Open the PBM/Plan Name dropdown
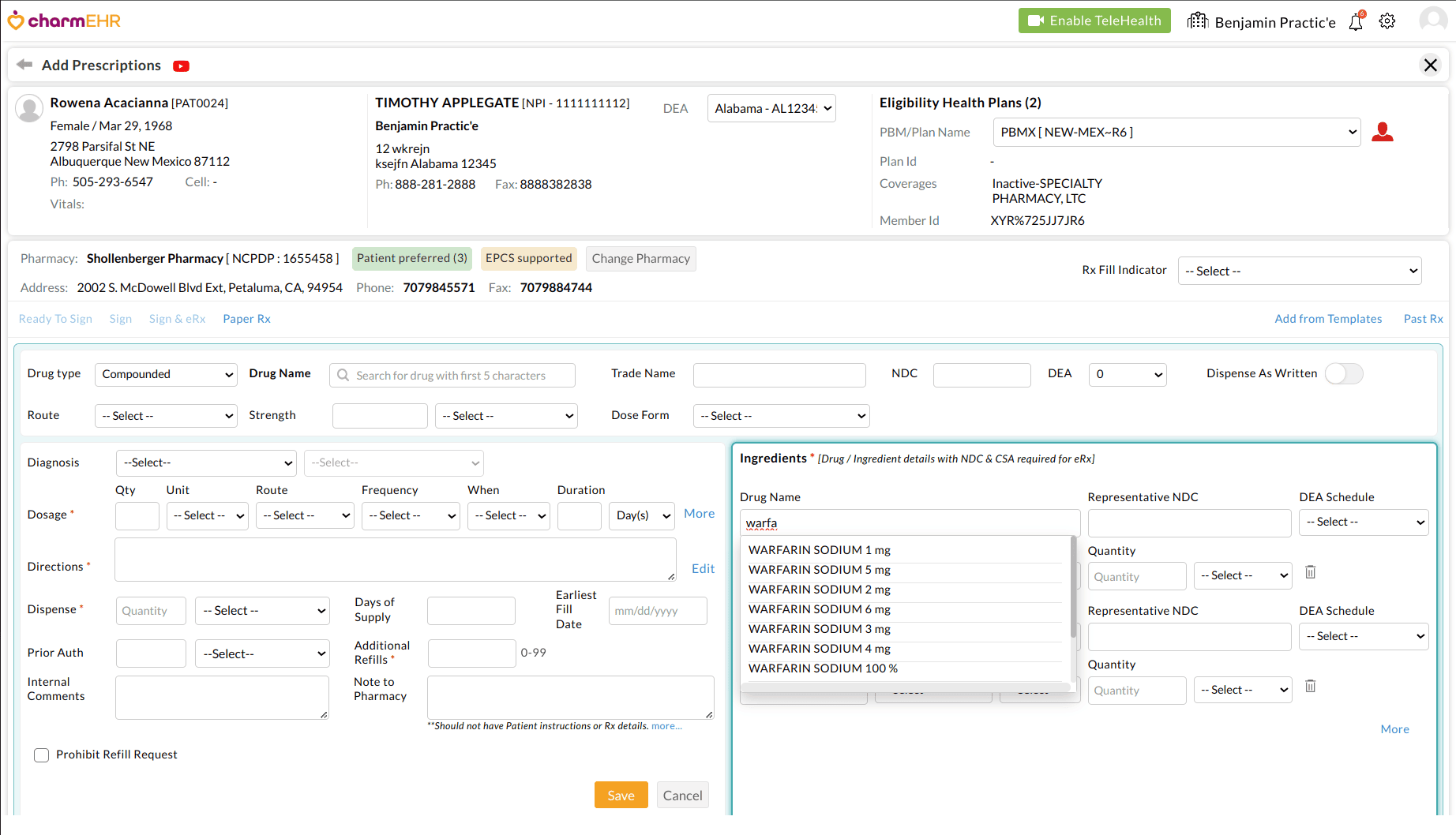Screen dimensions: 1456x835 click(1176, 133)
